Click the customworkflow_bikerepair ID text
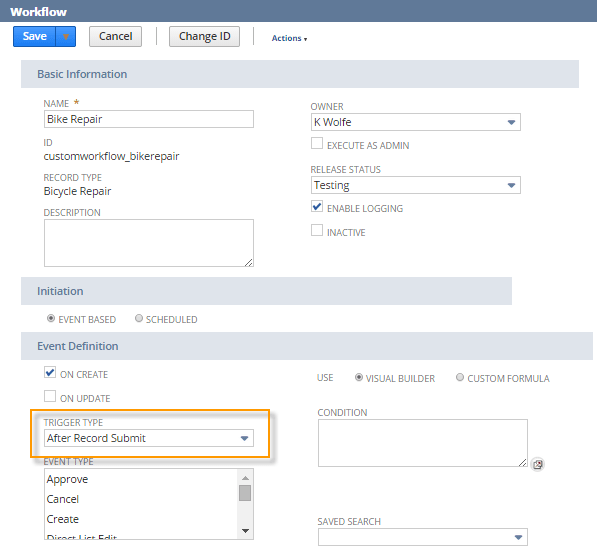 tap(111, 156)
